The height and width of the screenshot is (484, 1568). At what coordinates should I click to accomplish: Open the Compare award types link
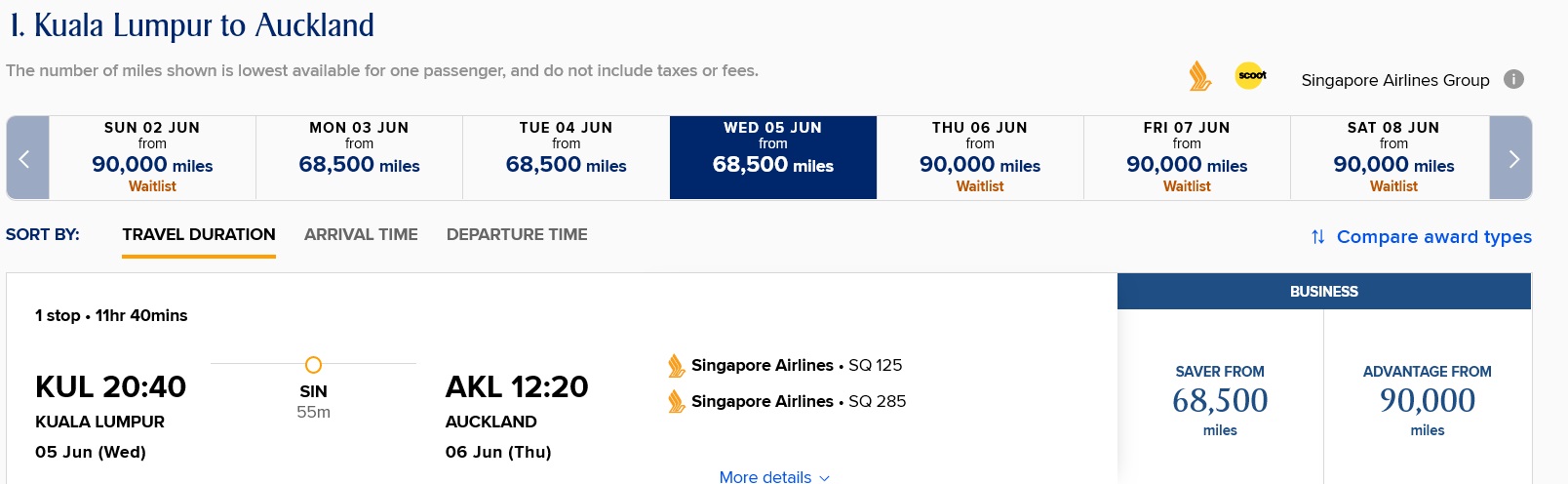[x=1433, y=237]
